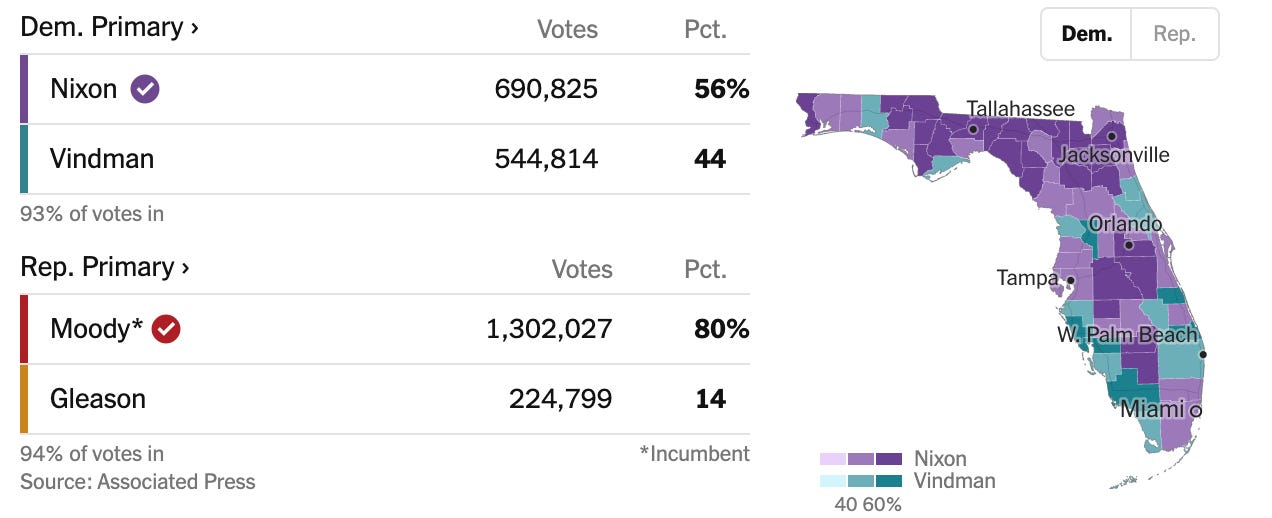Click the Miami city marker circle
1272x518 pixels.
coord(1195,411)
